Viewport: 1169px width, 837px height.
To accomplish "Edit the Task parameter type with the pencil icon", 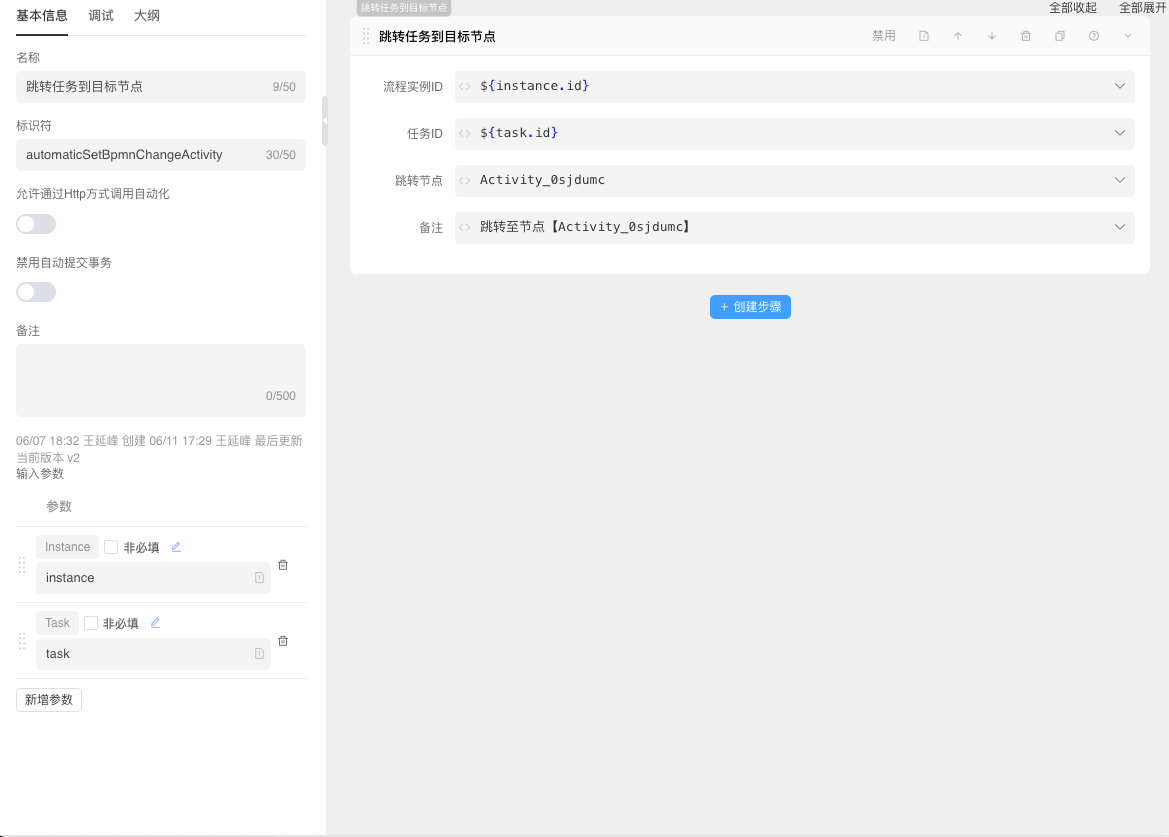I will pos(155,623).
